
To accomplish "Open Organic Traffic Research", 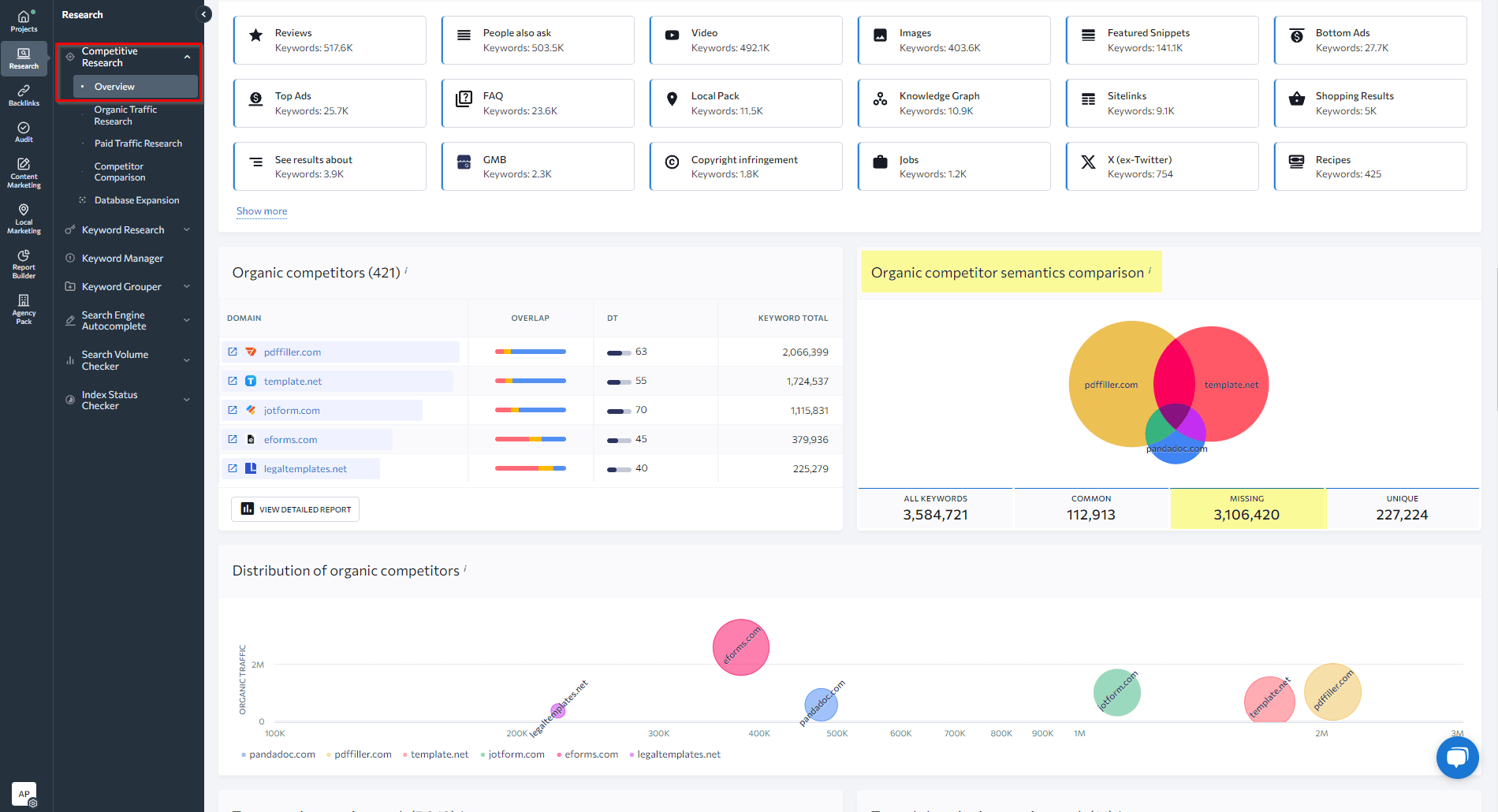I will pyautogui.click(x=125, y=115).
